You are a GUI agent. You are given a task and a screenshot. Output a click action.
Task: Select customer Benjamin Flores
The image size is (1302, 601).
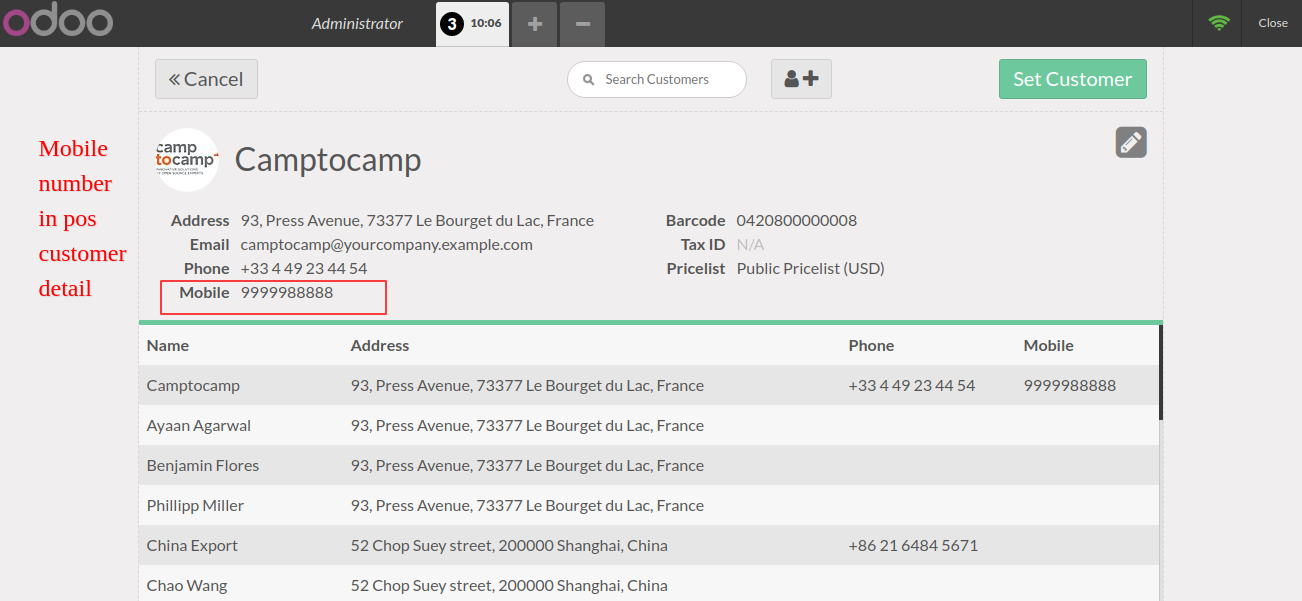648,465
